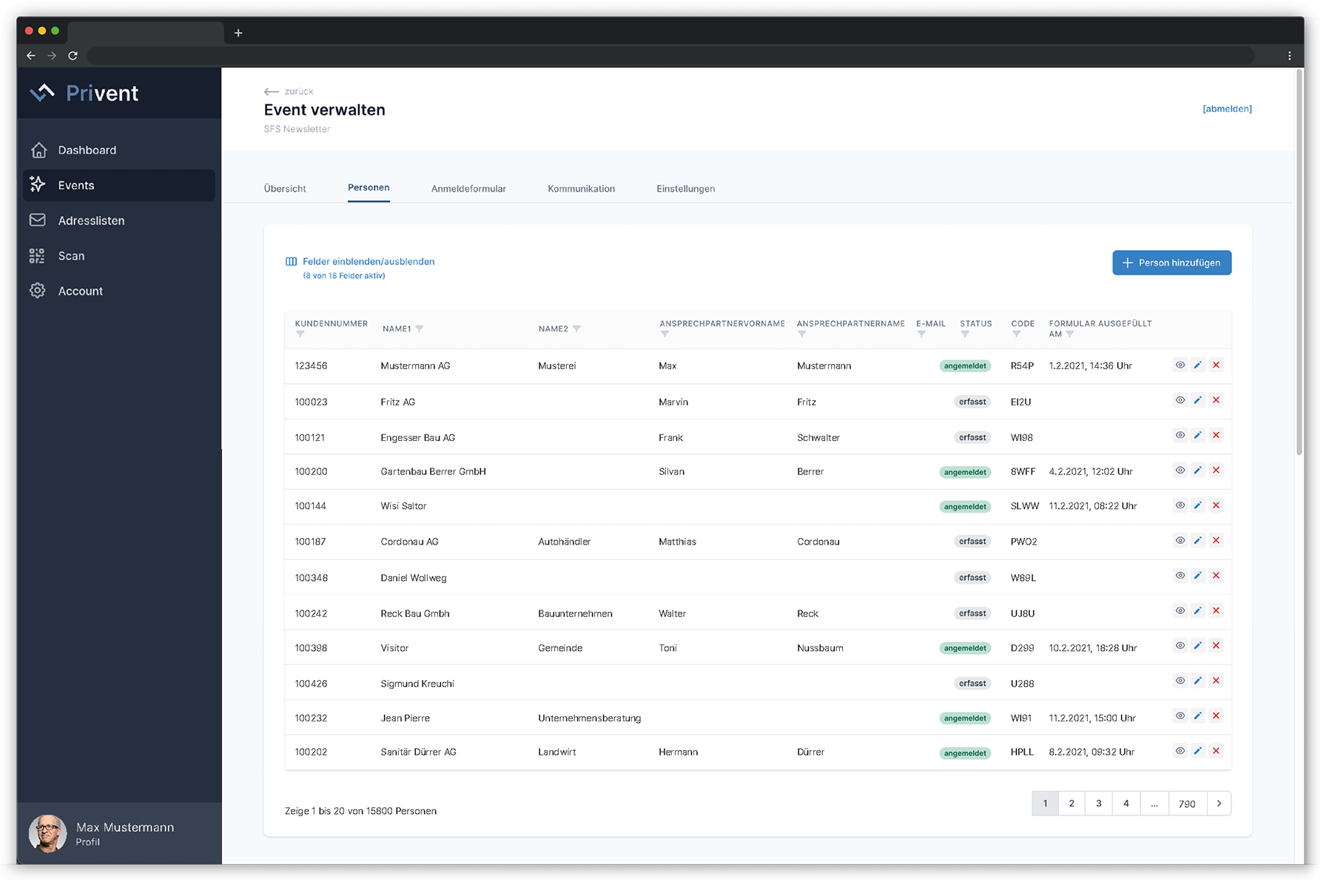
Task: Open the Code column filter
Action: click(1017, 334)
